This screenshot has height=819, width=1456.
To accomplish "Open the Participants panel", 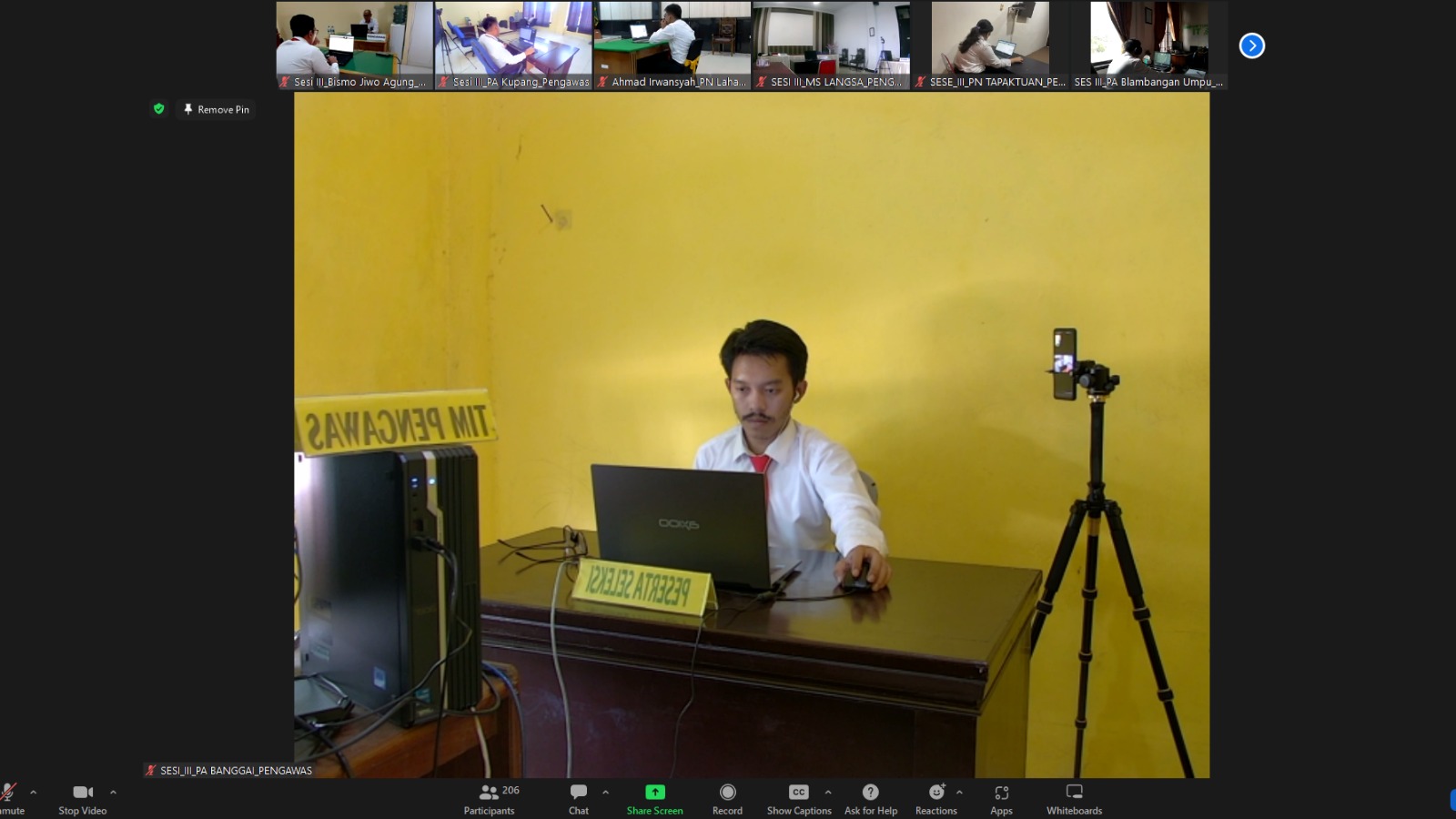I will click(x=490, y=799).
